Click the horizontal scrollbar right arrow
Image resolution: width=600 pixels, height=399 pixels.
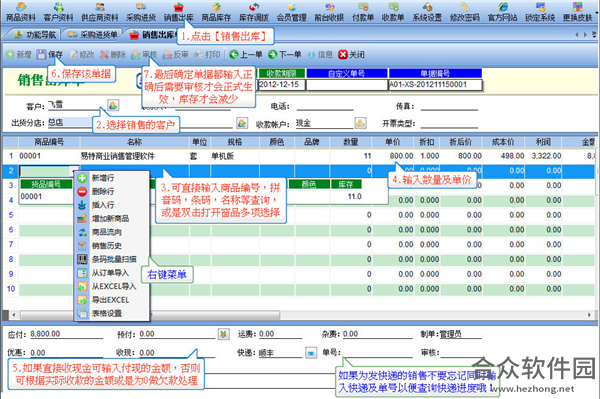[x=589, y=315]
